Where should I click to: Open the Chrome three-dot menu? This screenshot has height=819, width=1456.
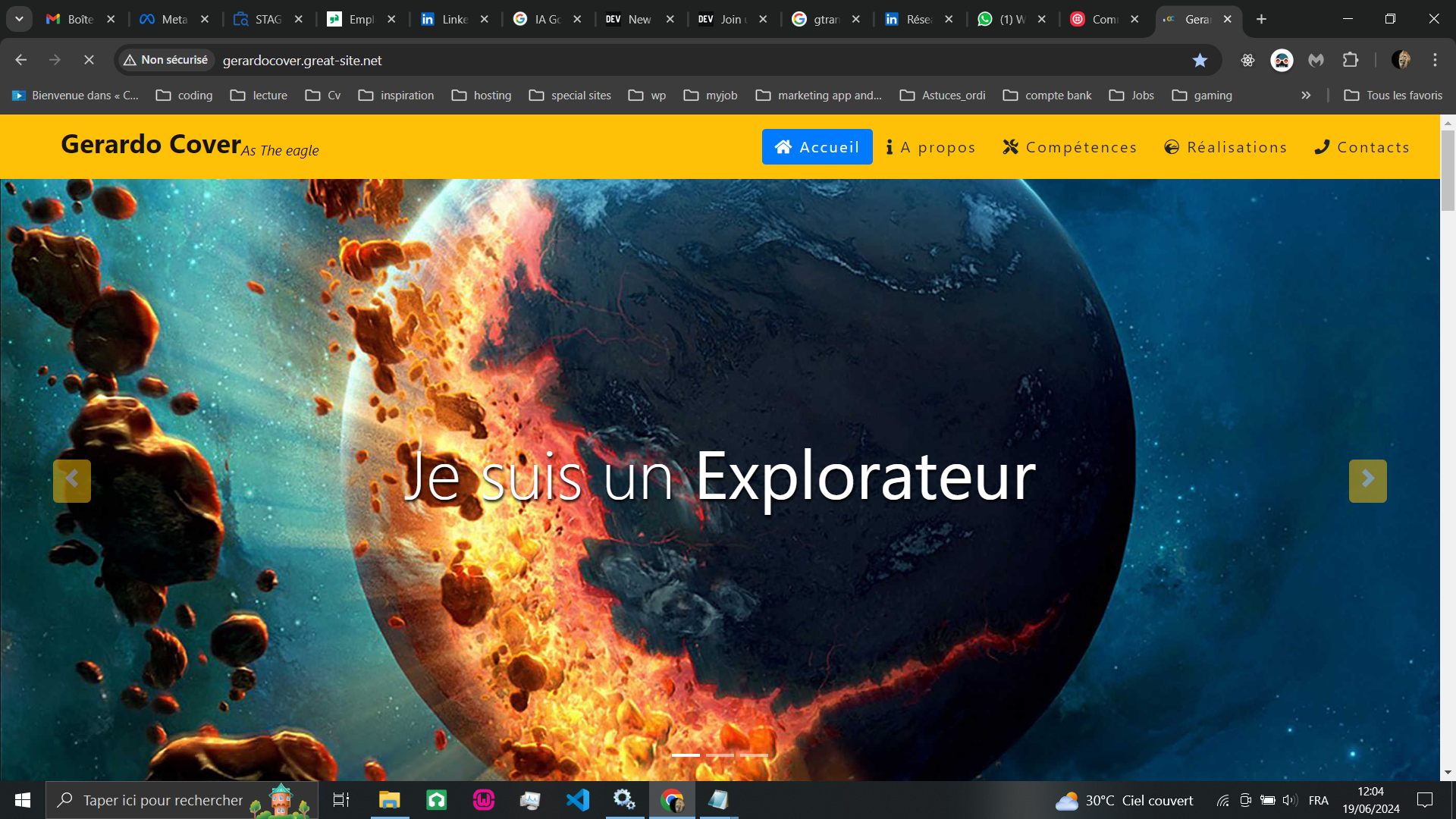point(1435,60)
